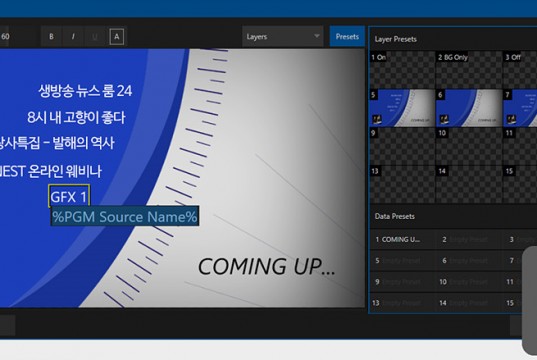Viewport: 537px width, 360px height.
Task: Toggle bold text formatting
Action: pos(51,36)
